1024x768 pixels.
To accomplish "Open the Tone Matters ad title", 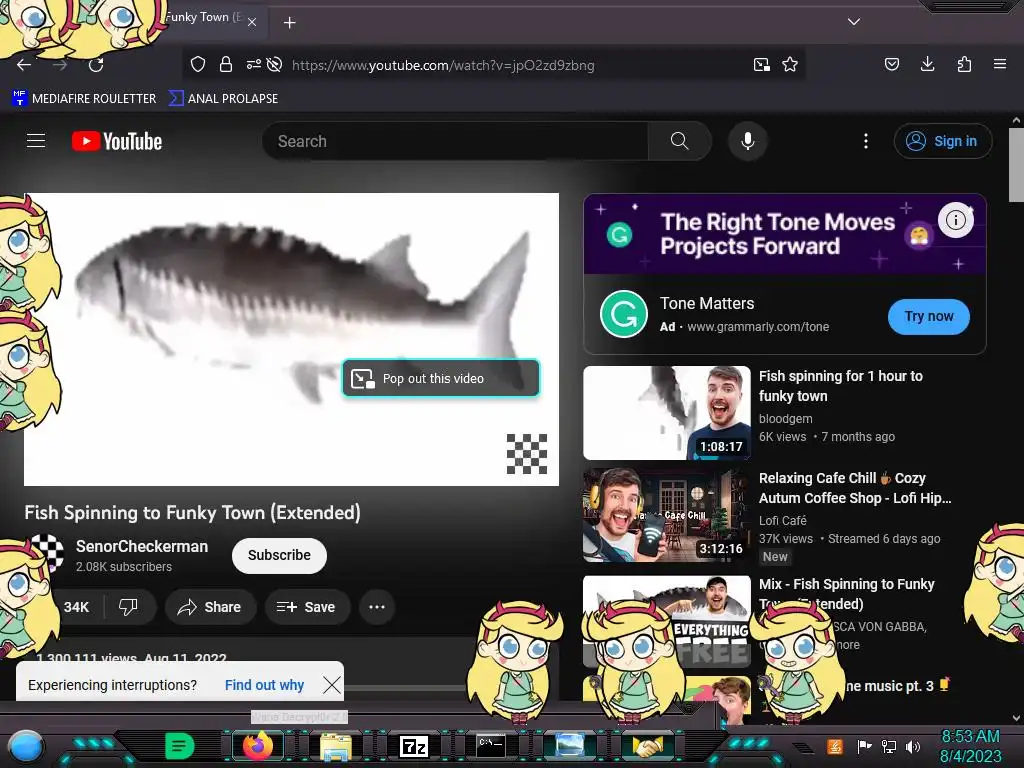I will (707, 304).
